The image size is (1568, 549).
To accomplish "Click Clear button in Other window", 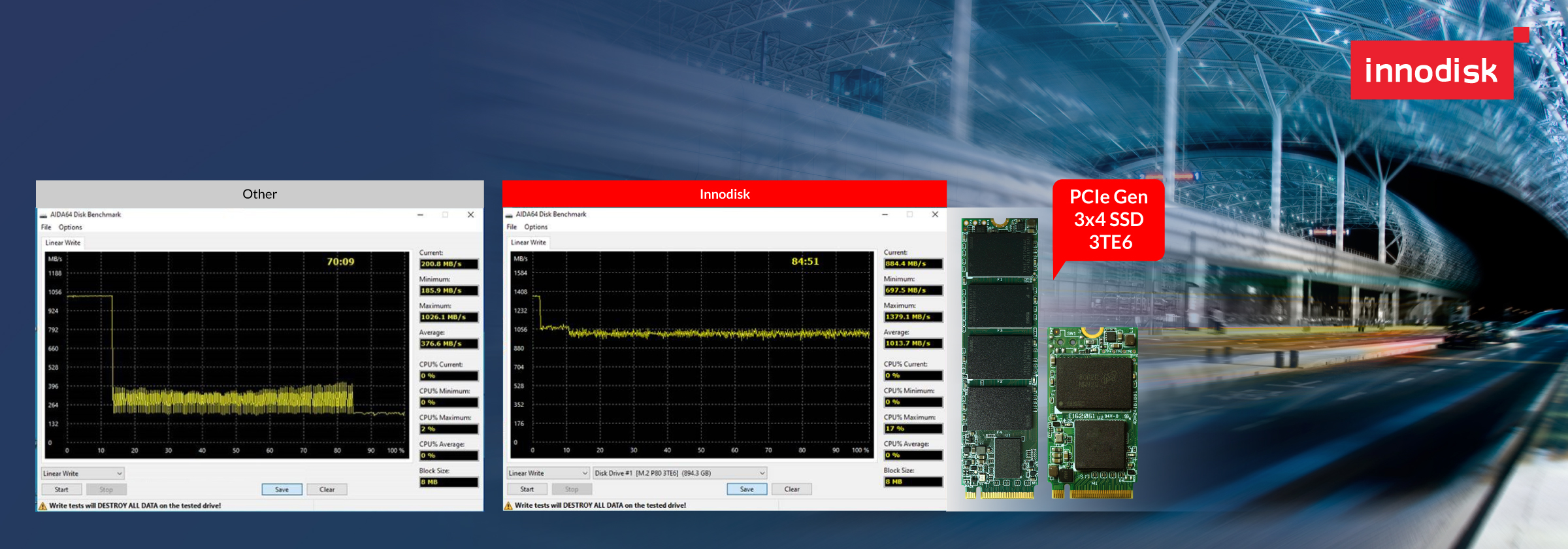I will [327, 490].
